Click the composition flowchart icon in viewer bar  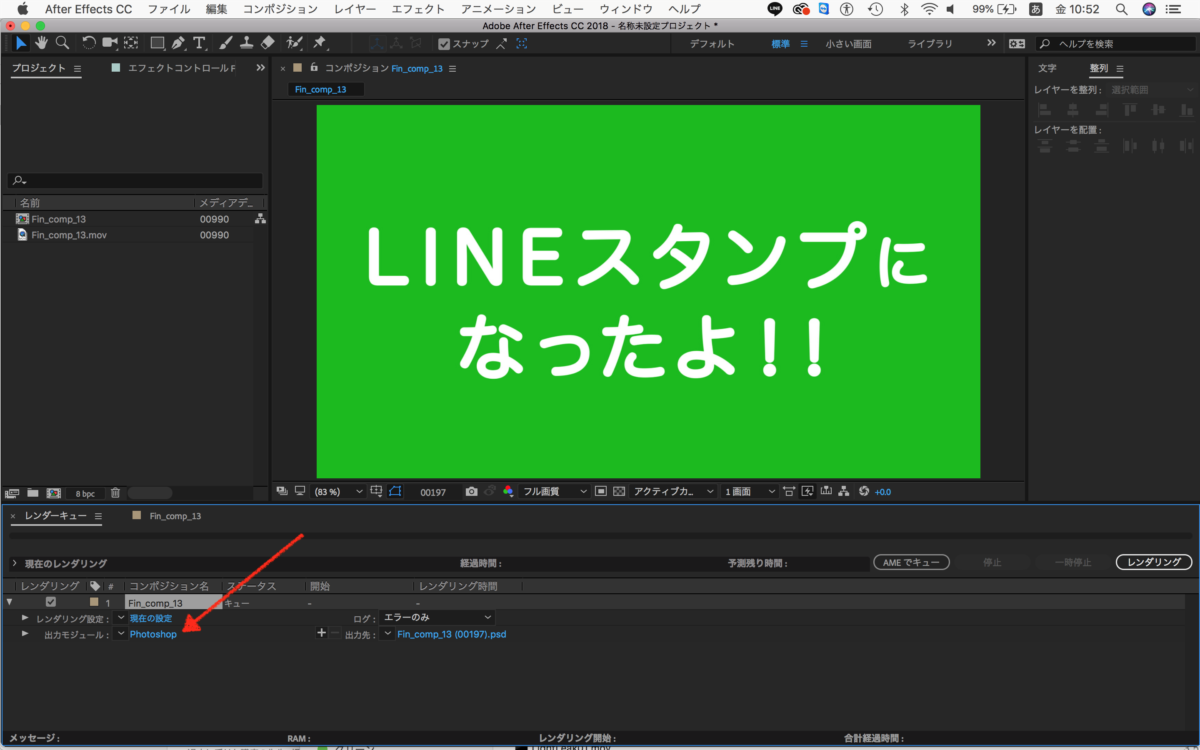tap(844, 492)
